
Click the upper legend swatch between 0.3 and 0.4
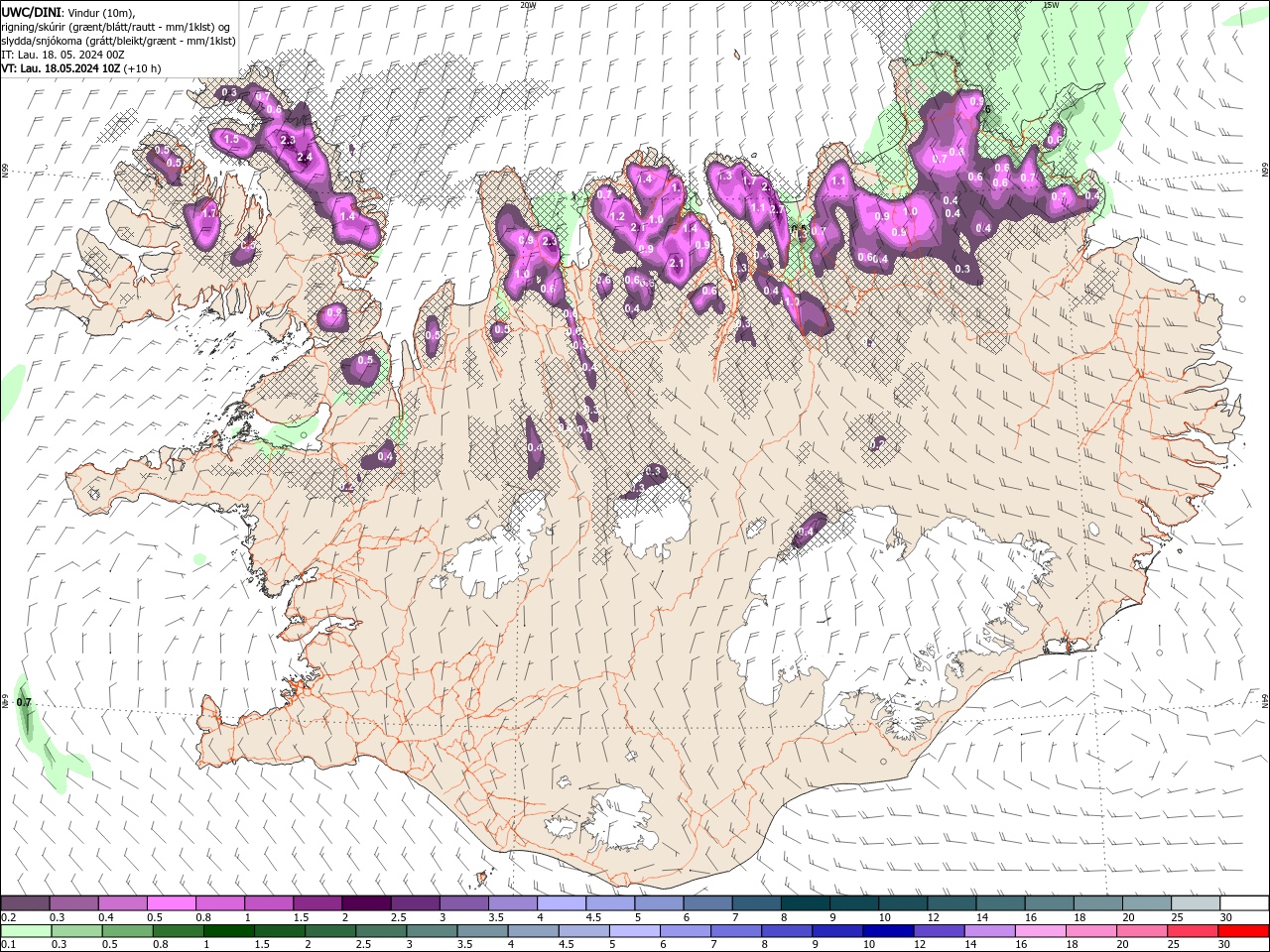coord(73,903)
